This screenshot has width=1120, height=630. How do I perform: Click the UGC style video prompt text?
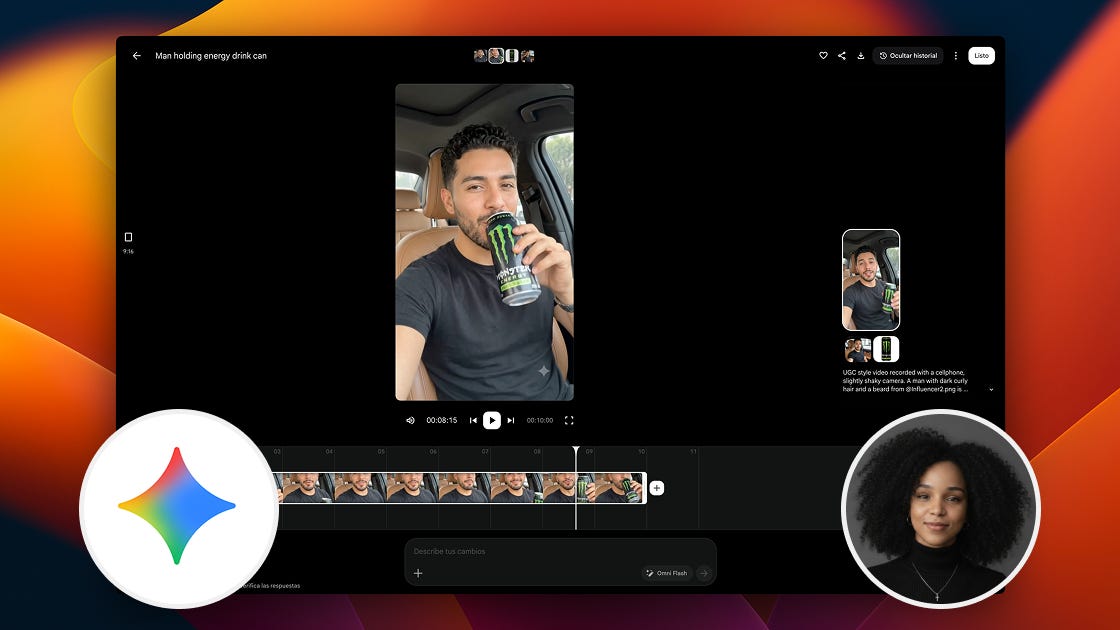[905, 381]
